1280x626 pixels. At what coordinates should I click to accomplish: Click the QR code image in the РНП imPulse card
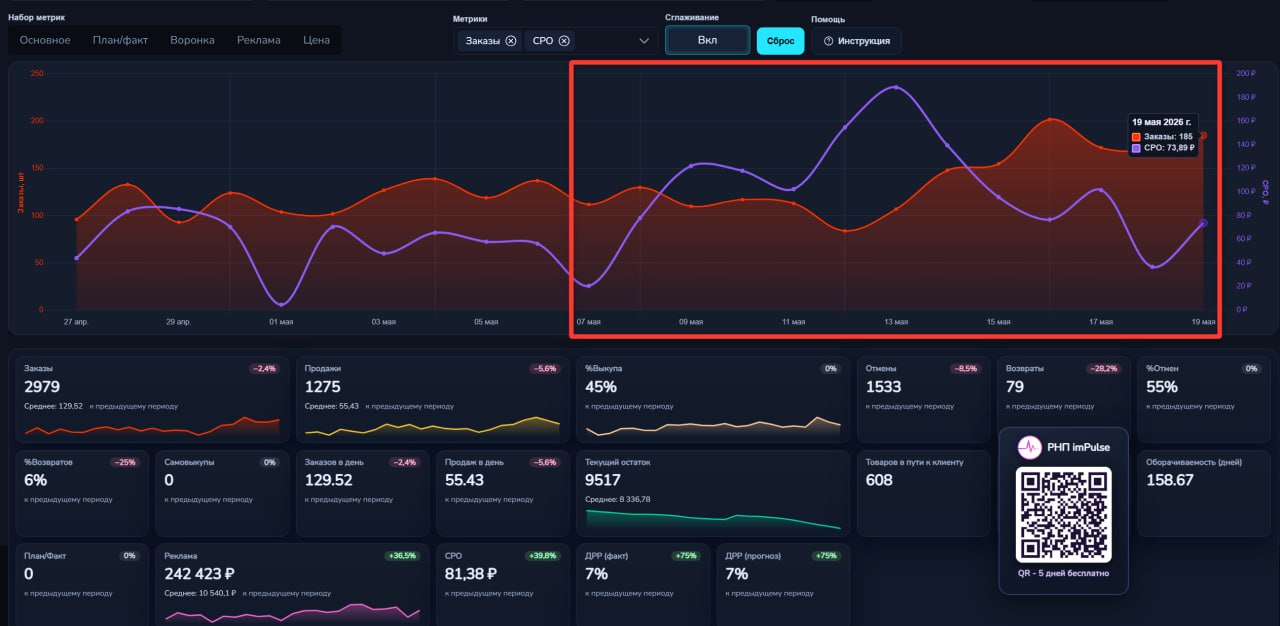coord(1064,514)
